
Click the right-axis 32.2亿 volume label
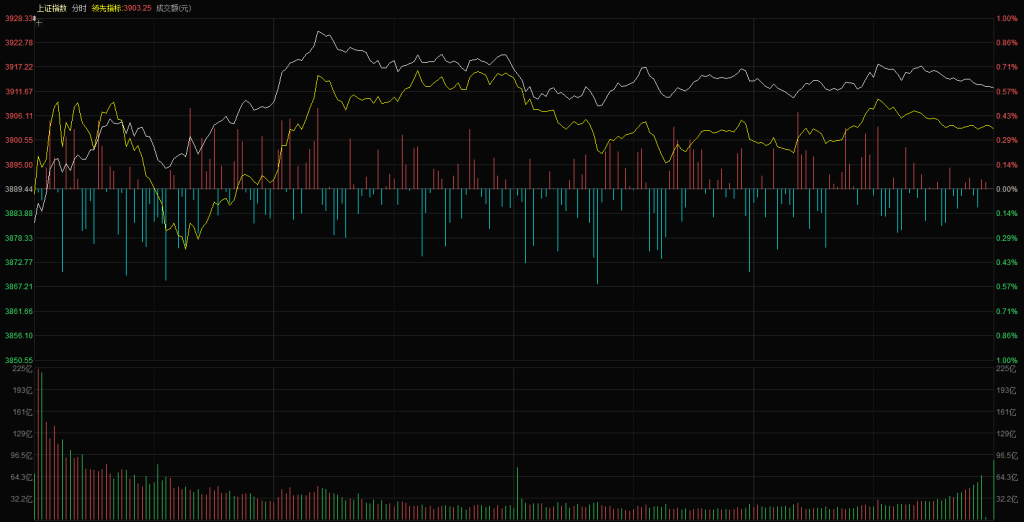[x=1006, y=498]
